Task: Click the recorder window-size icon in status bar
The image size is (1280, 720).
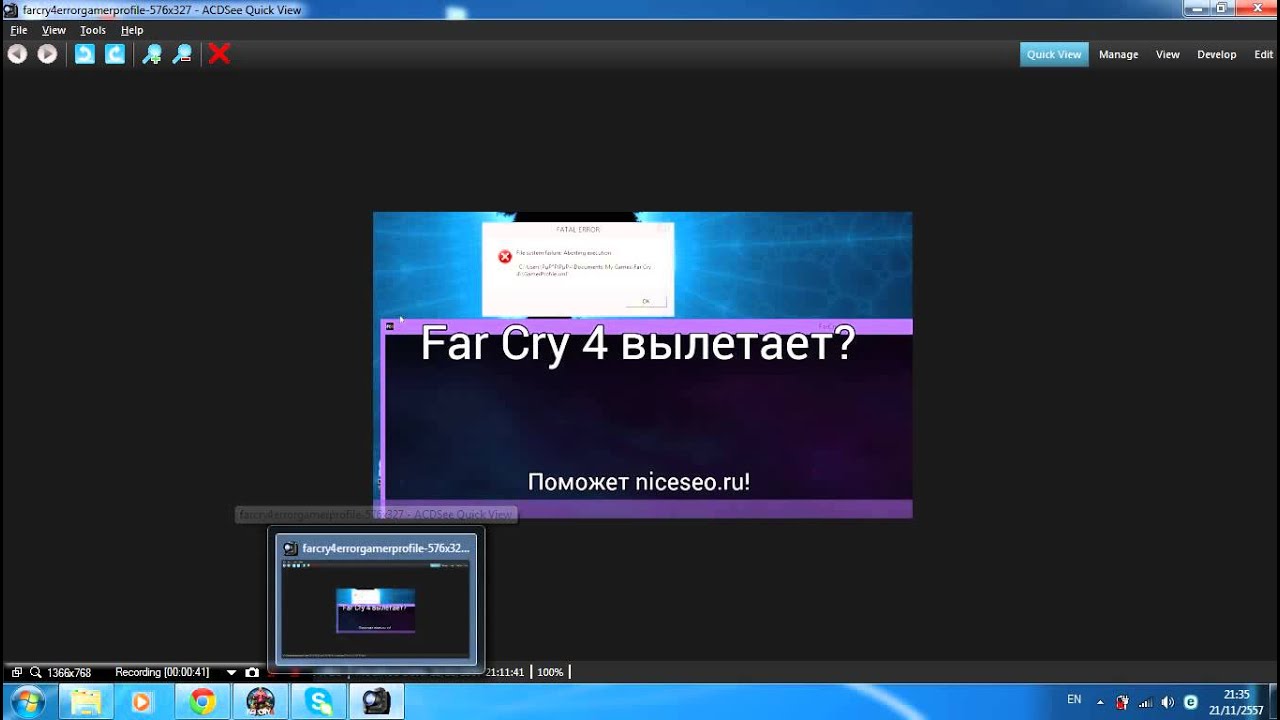Action: 17,672
